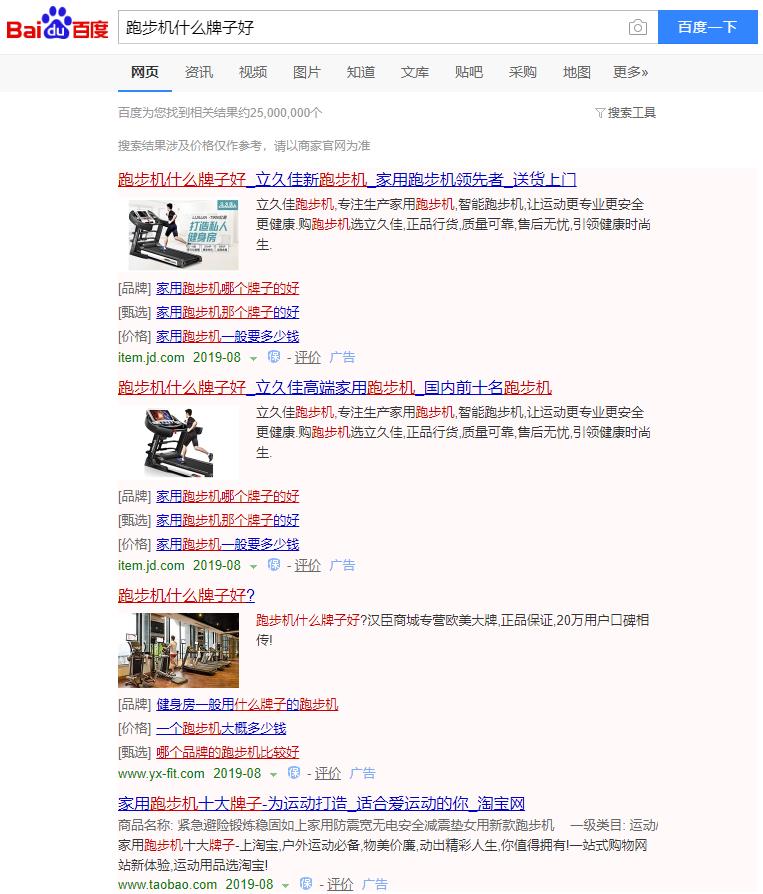Open the 家用跑步机十大牌子 Taobao result
This screenshot has width=763, height=894.
321,804
